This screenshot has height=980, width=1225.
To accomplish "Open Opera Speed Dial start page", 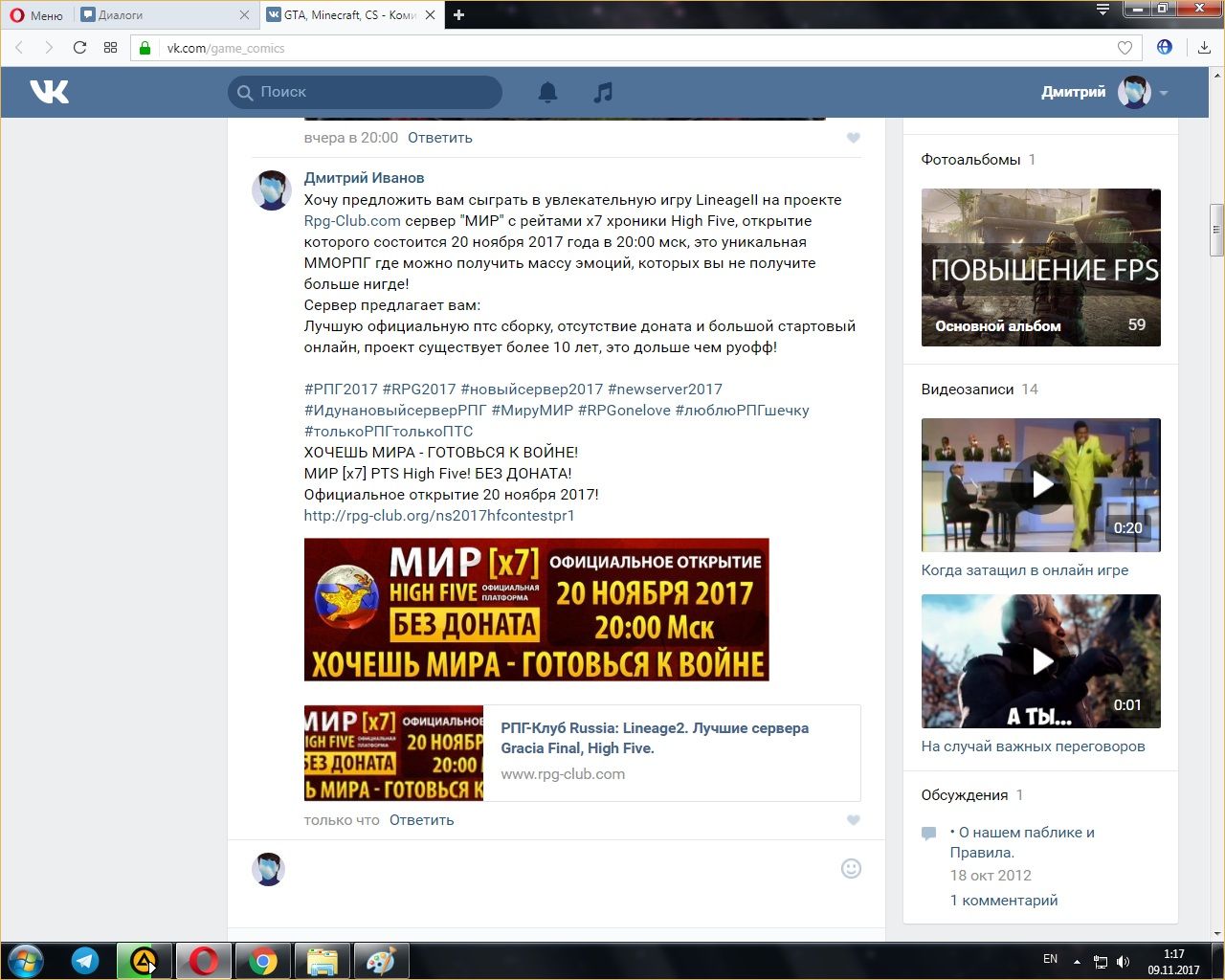I will click(110, 48).
